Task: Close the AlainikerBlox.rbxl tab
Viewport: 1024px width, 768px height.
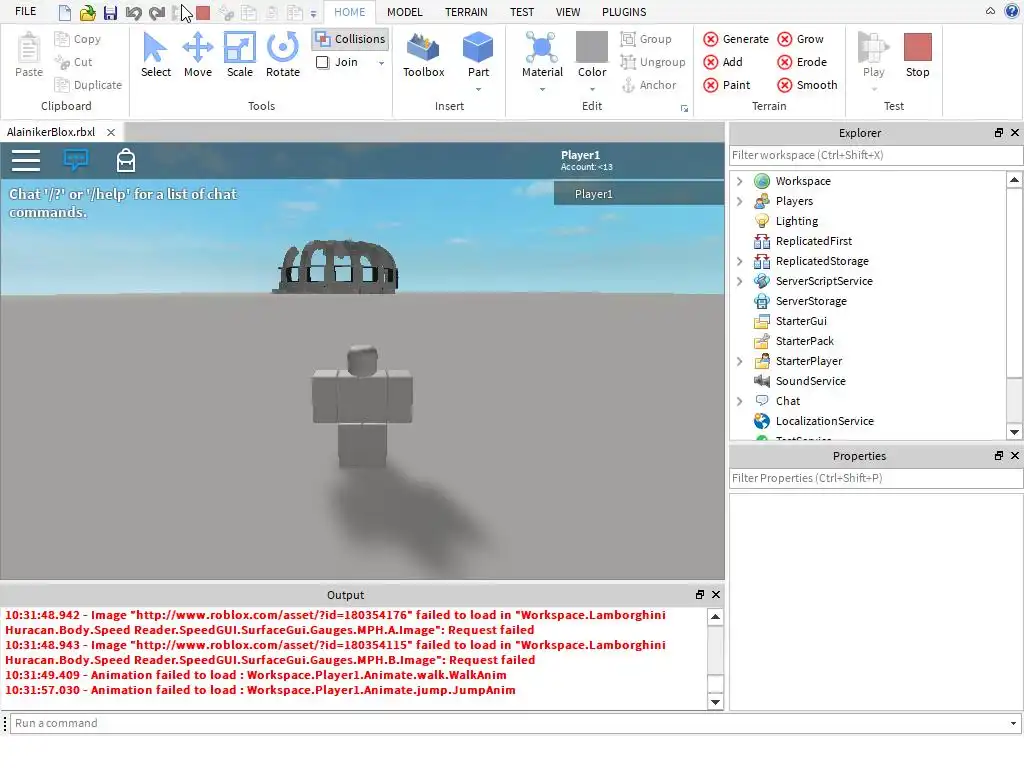Action: pyautogui.click(x=111, y=133)
